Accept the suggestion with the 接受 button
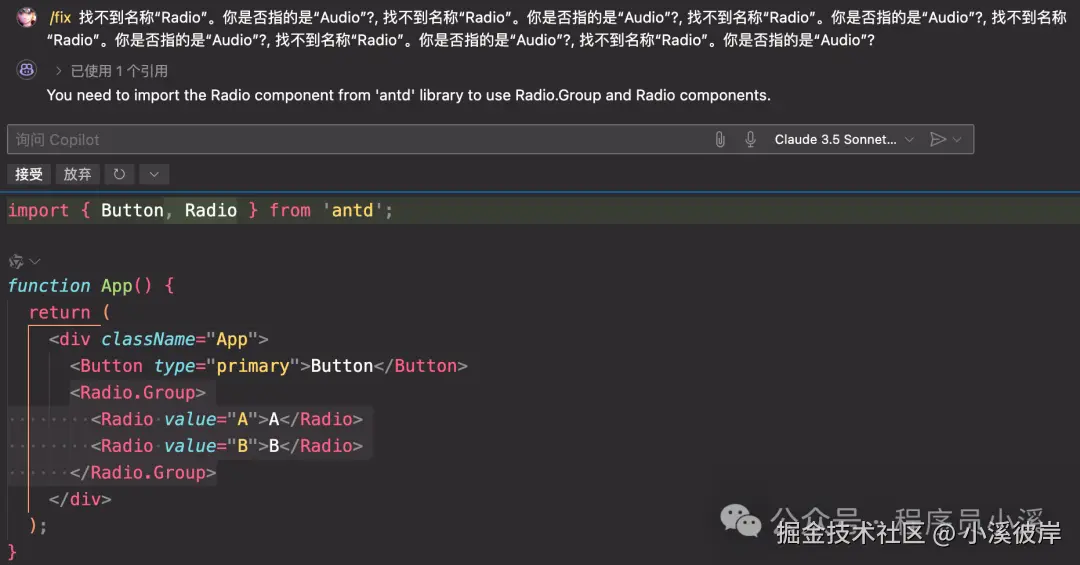Screen dimensions: 1080x565 tap(29, 174)
